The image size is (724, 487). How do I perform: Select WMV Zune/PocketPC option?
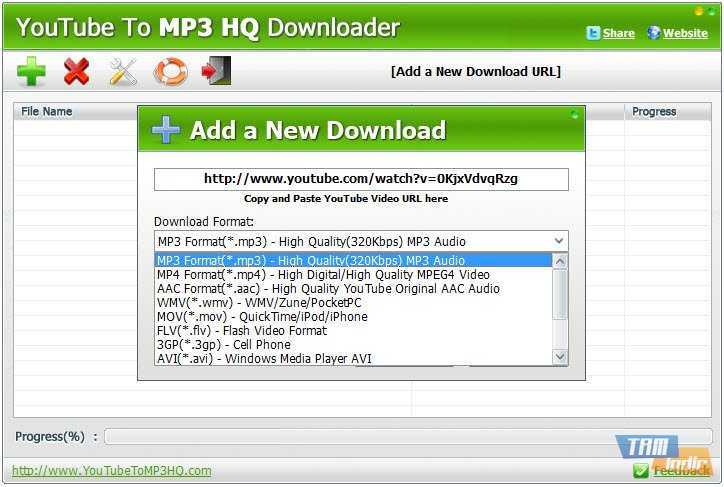click(353, 303)
